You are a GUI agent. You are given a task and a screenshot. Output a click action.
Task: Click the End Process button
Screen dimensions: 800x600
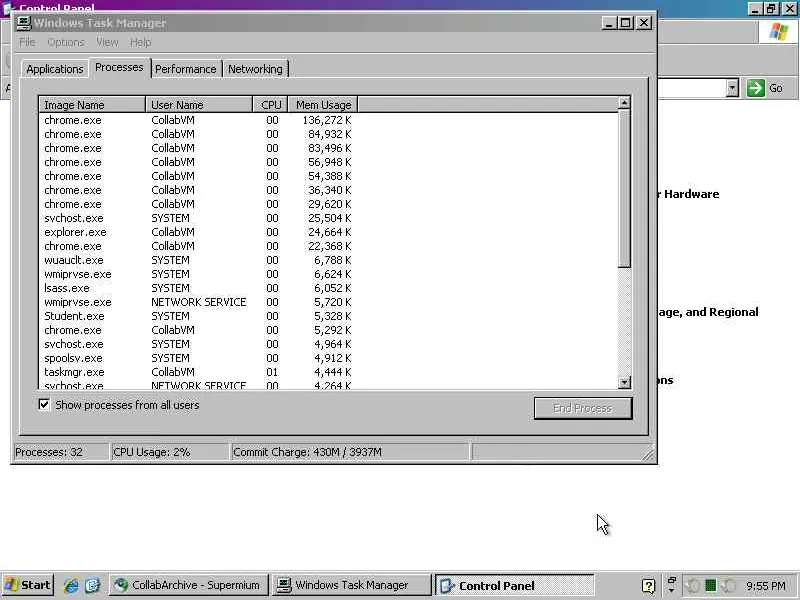(583, 408)
